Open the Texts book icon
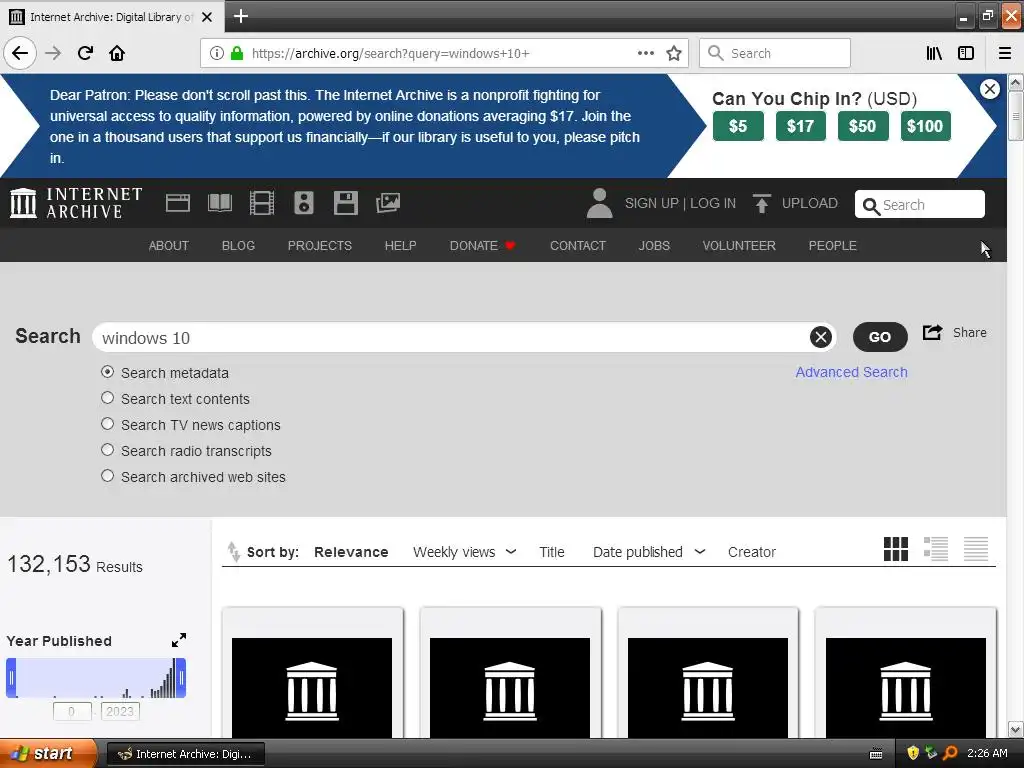The height and width of the screenshot is (768, 1024). pyautogui.click(x=219, y=203)
